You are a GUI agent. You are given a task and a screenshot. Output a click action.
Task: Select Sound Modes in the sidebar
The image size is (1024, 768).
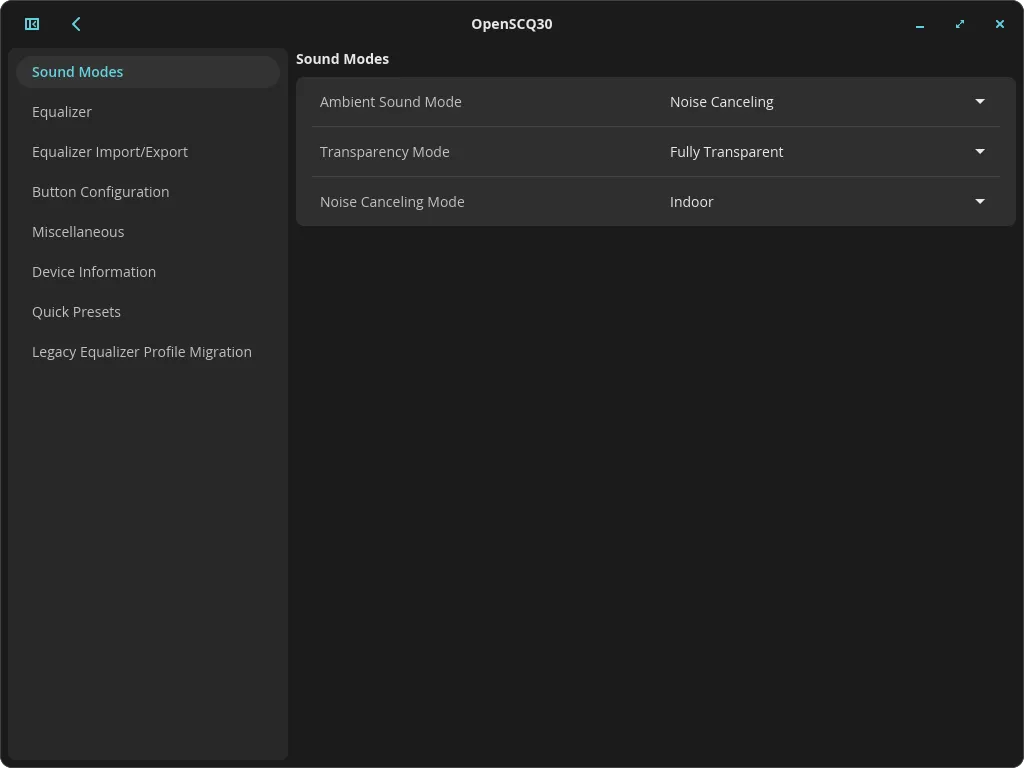pyautogui.click(x=148, y=72)
